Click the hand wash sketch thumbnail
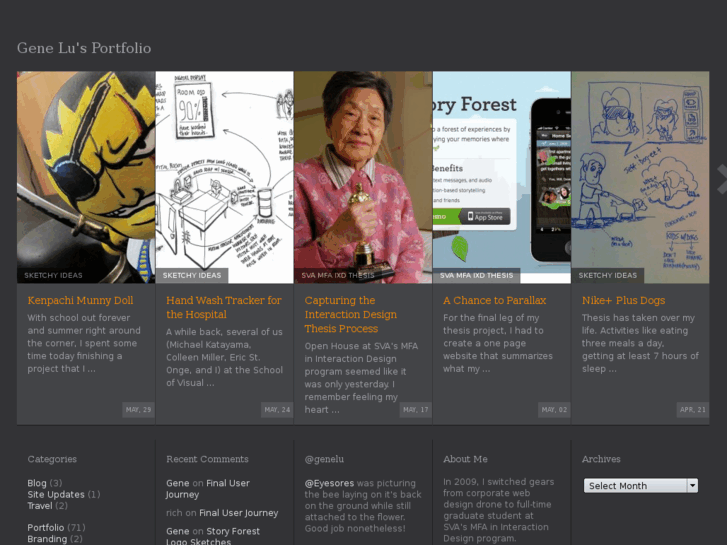727x545 pixels. (x=224, y=170)
